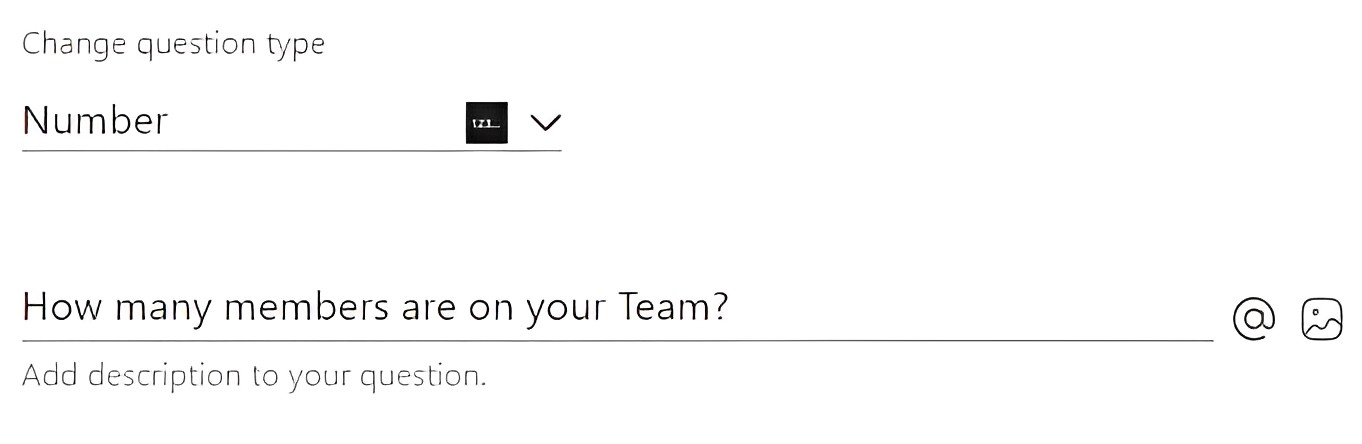
Task: Click the 'Add description to your question' field
Action: coord(254,377)
